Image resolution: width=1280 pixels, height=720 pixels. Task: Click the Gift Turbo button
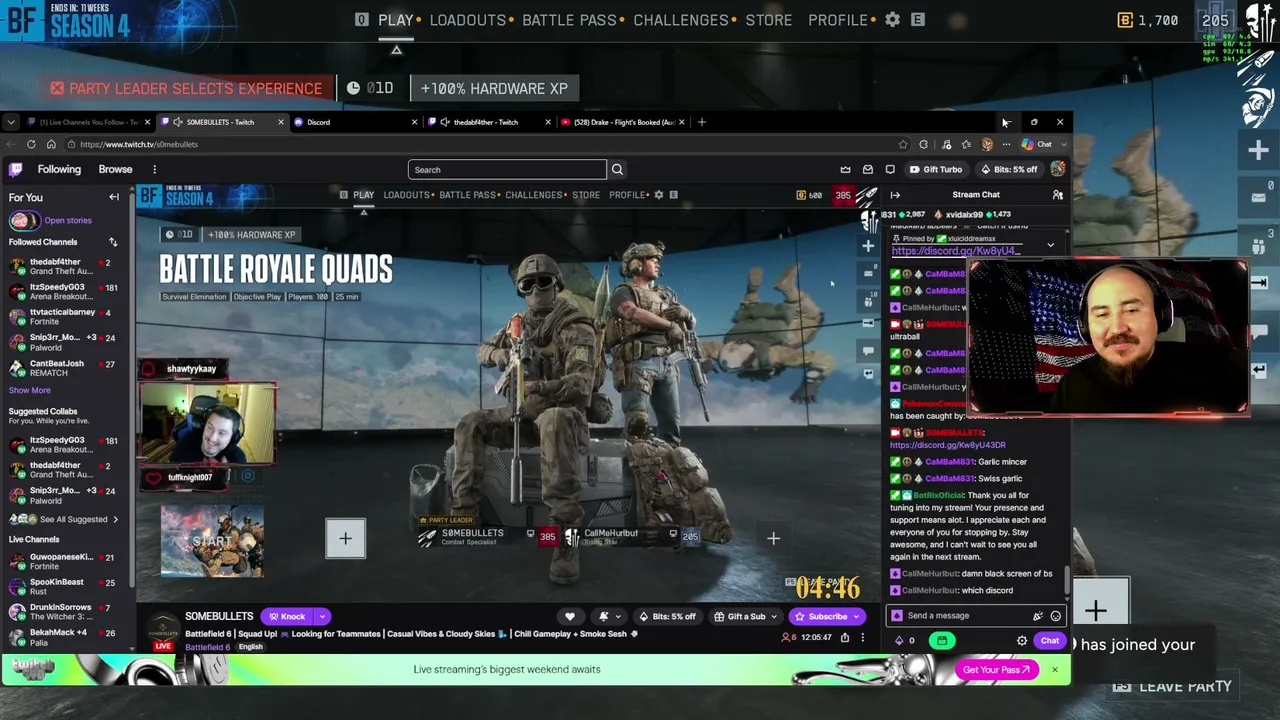coord(936,170)
